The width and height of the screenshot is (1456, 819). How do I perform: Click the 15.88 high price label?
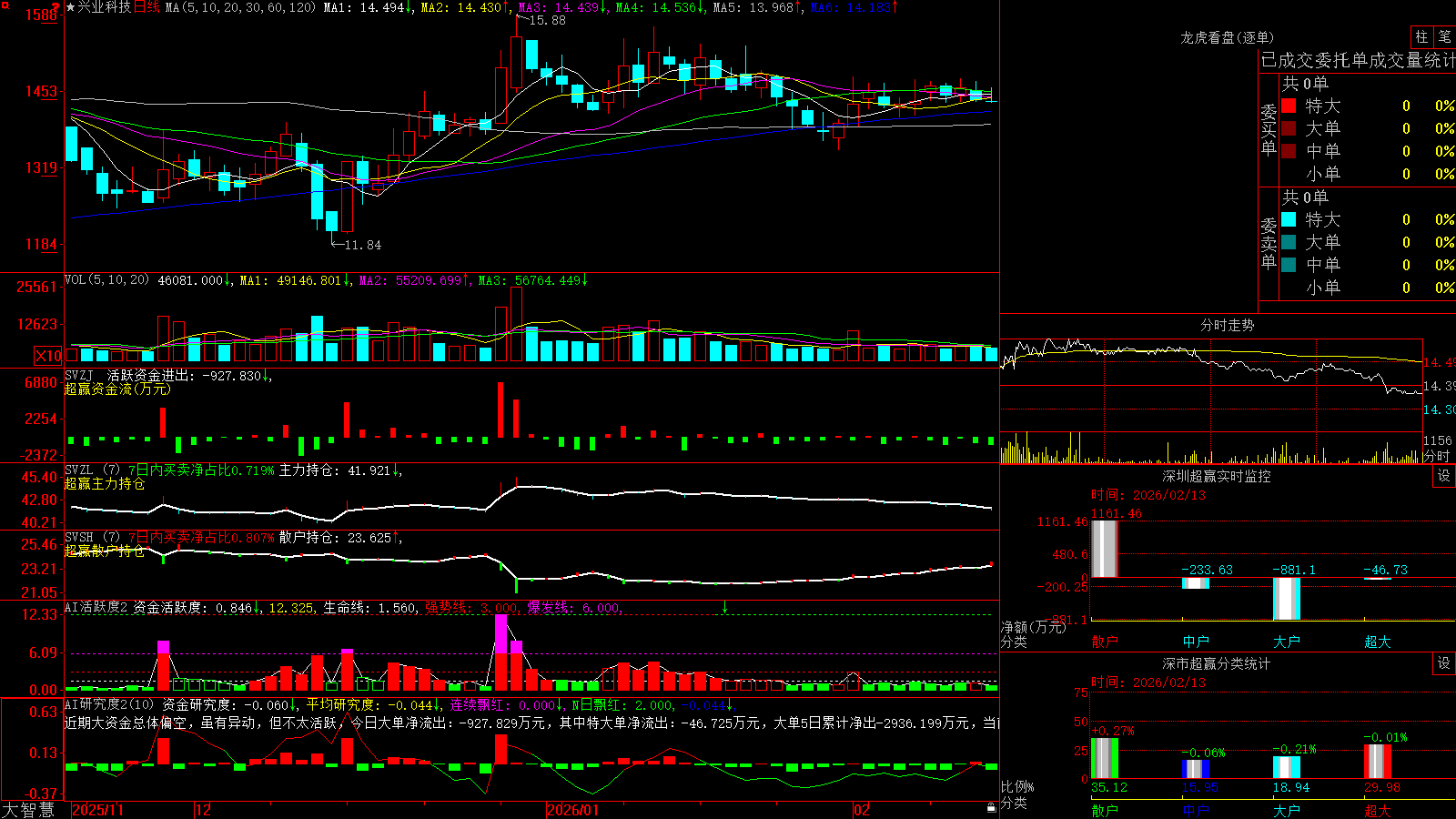click(547, 20)
